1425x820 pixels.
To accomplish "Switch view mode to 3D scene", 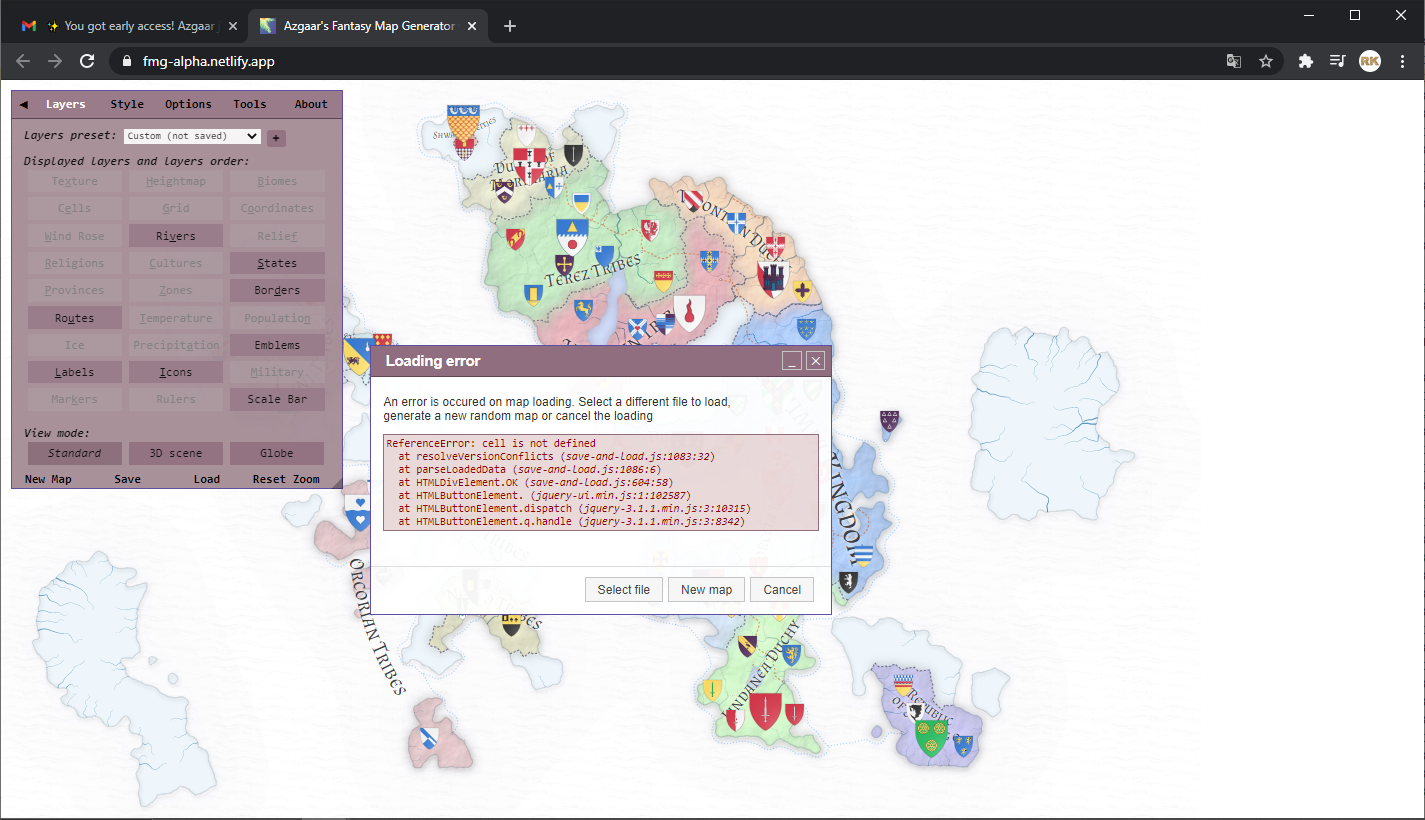I will click(x=175, y=452).
